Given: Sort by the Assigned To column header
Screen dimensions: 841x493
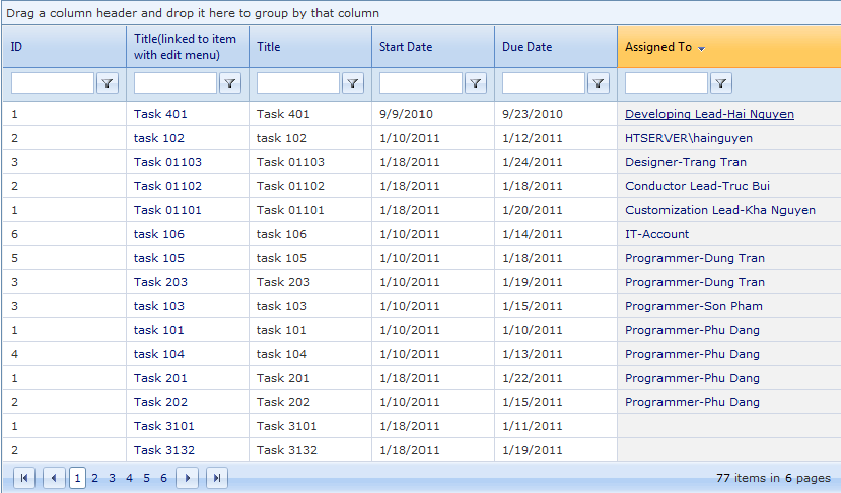Looking at the screenshot, I should click(x=658, y=47).
